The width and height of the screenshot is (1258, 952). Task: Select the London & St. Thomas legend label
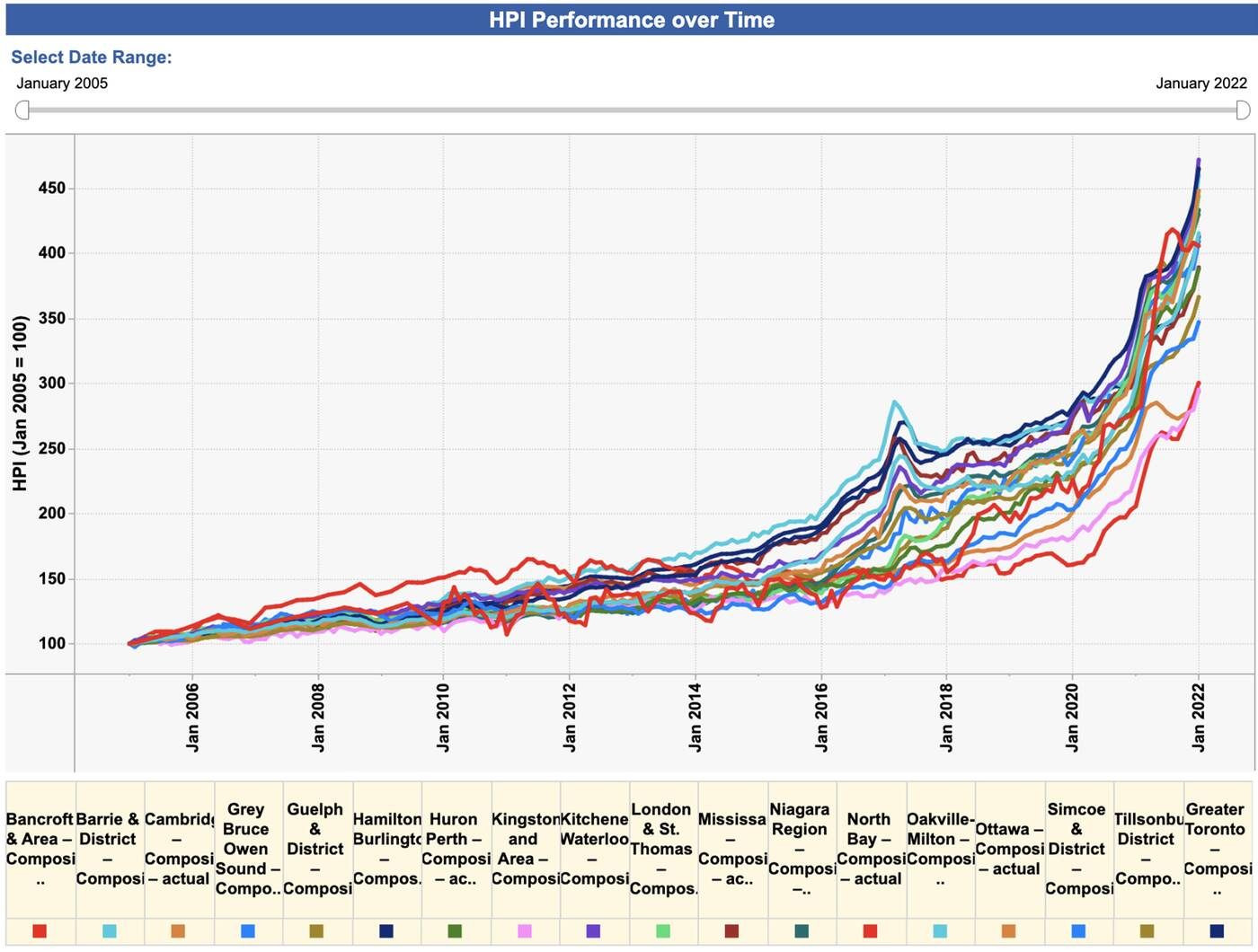[x=661, y=848]
